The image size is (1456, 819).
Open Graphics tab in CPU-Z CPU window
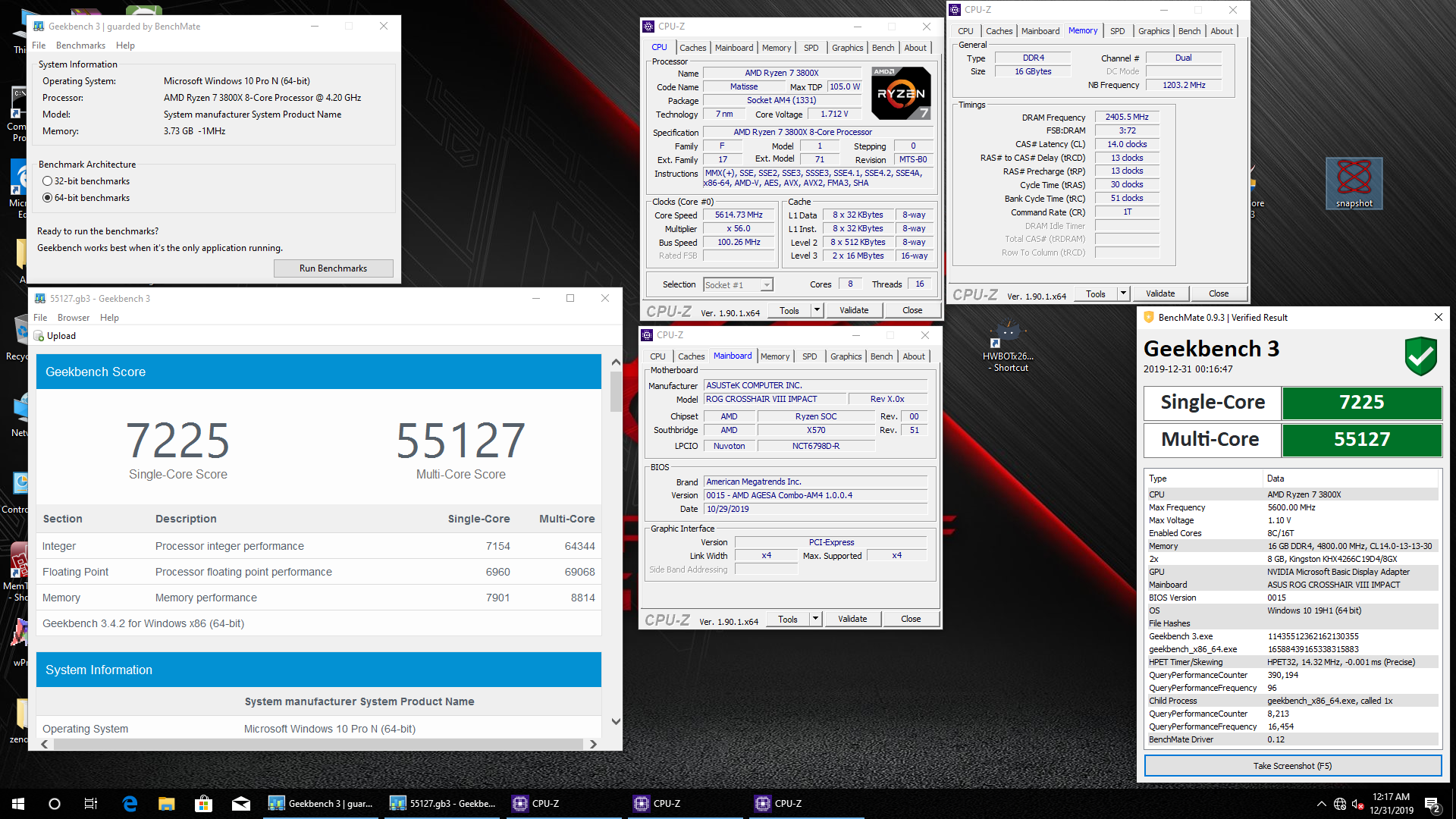coord(847,48)
